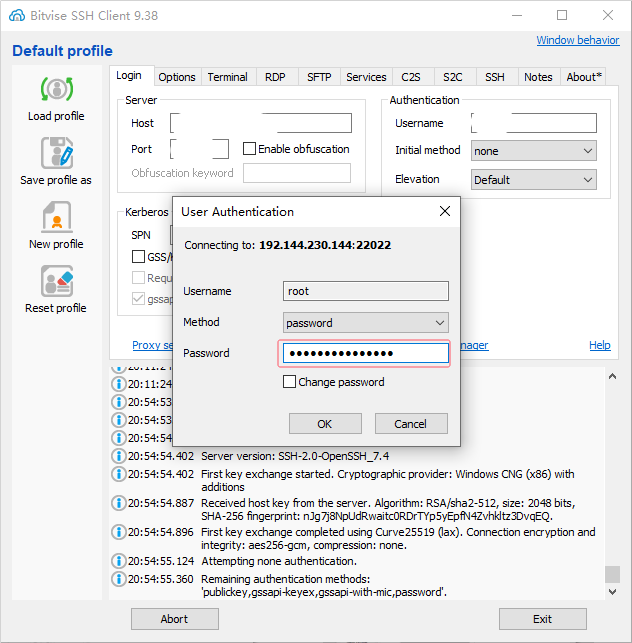Open the About tab
Screen dimensions: 632x643
584,77
